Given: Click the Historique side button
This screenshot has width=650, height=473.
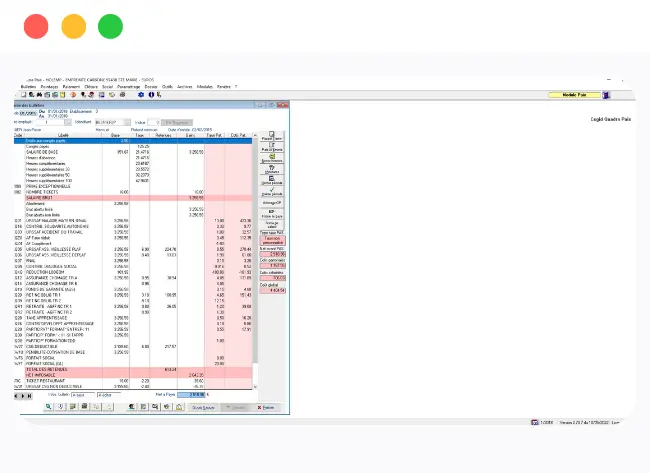Looking at the screenshot, I should click(272, 169).
